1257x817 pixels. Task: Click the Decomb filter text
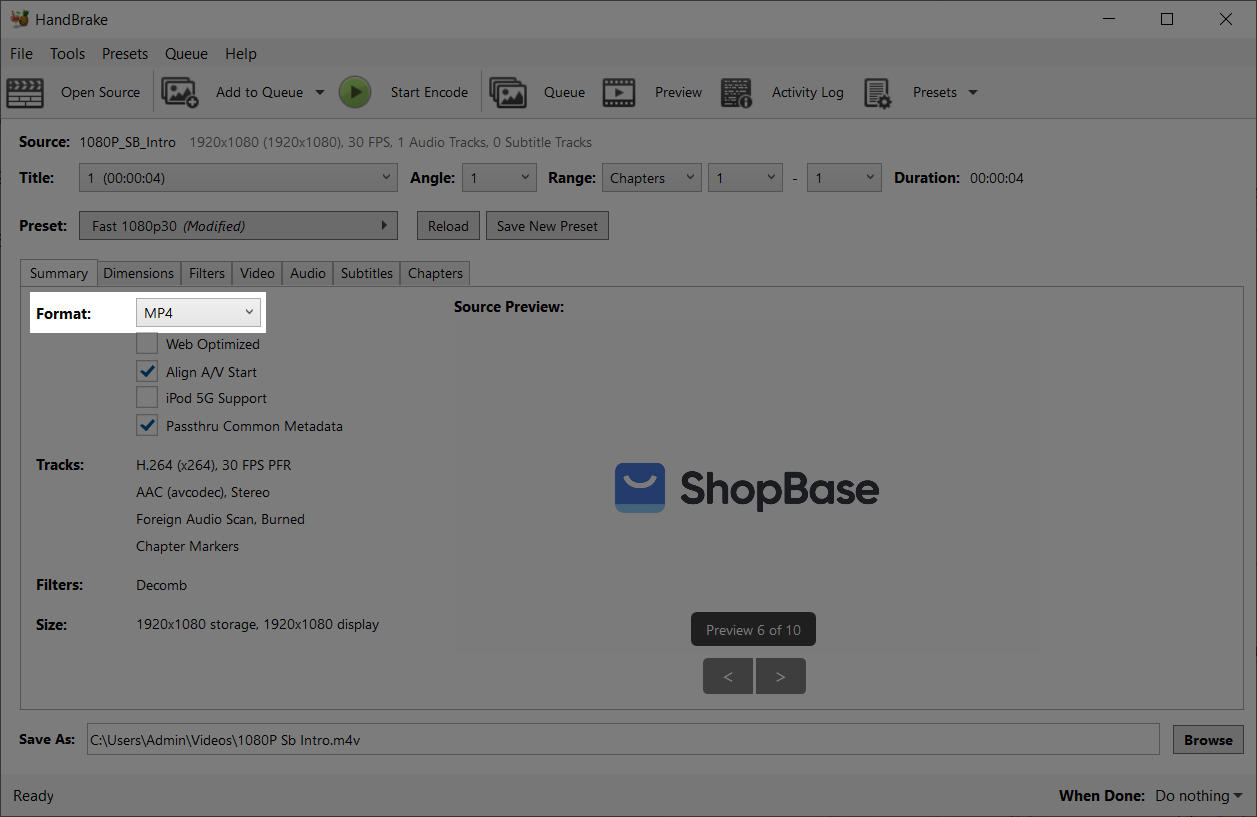pos(161,585)
